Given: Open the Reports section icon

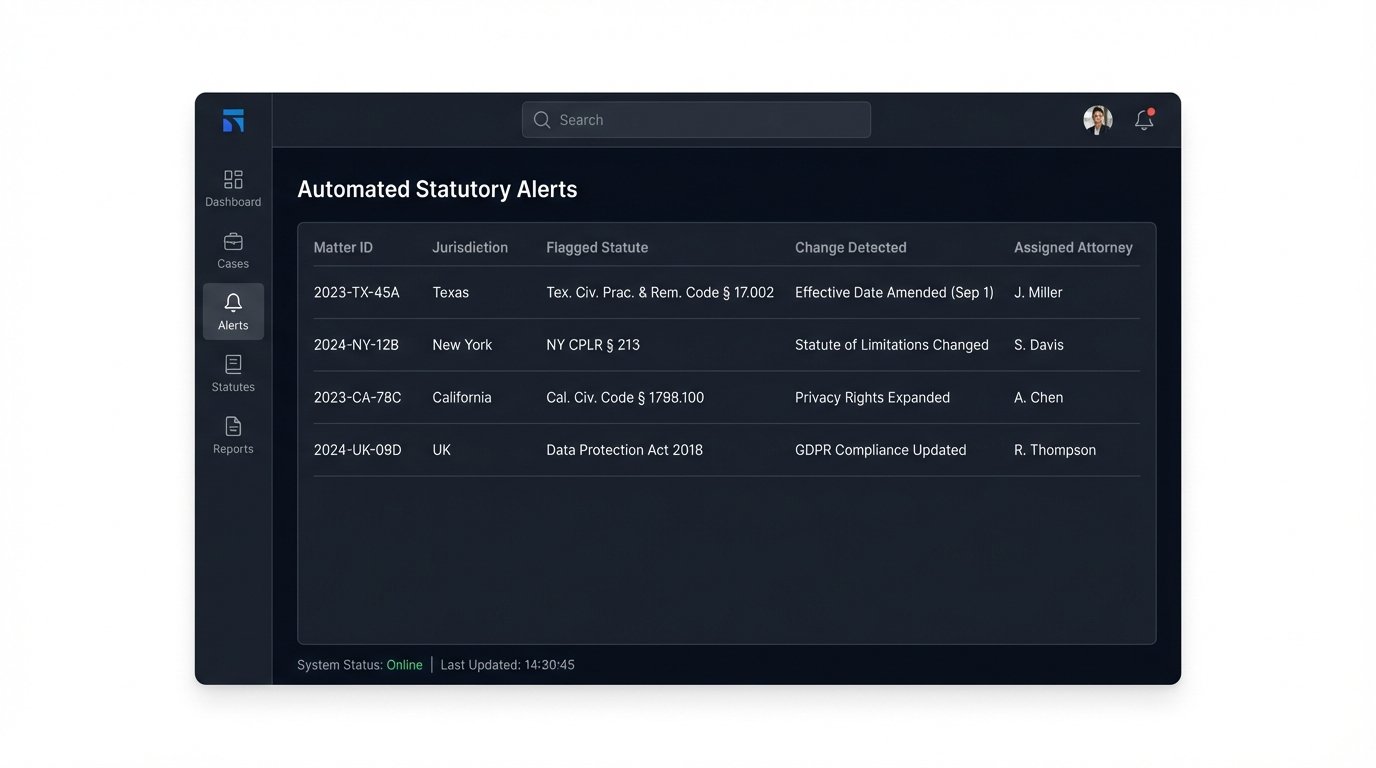Looking at the screenshot, I should [232, 436].
